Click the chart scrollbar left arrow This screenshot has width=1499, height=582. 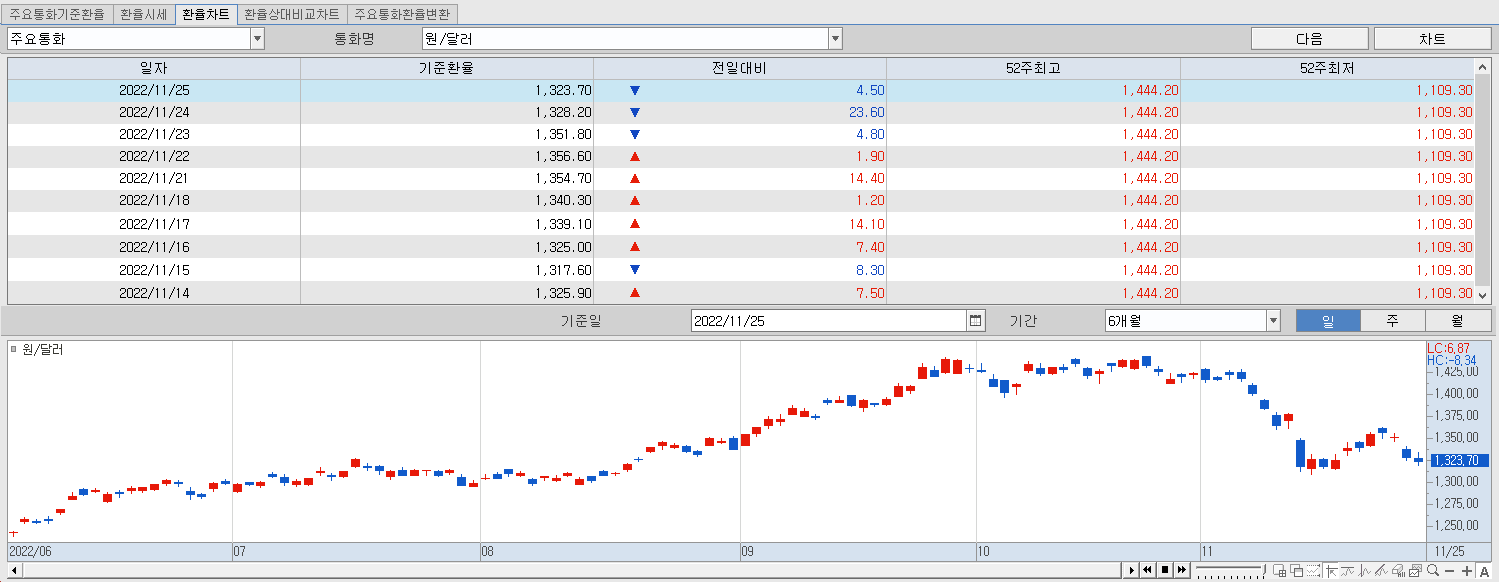click(13, 570)
